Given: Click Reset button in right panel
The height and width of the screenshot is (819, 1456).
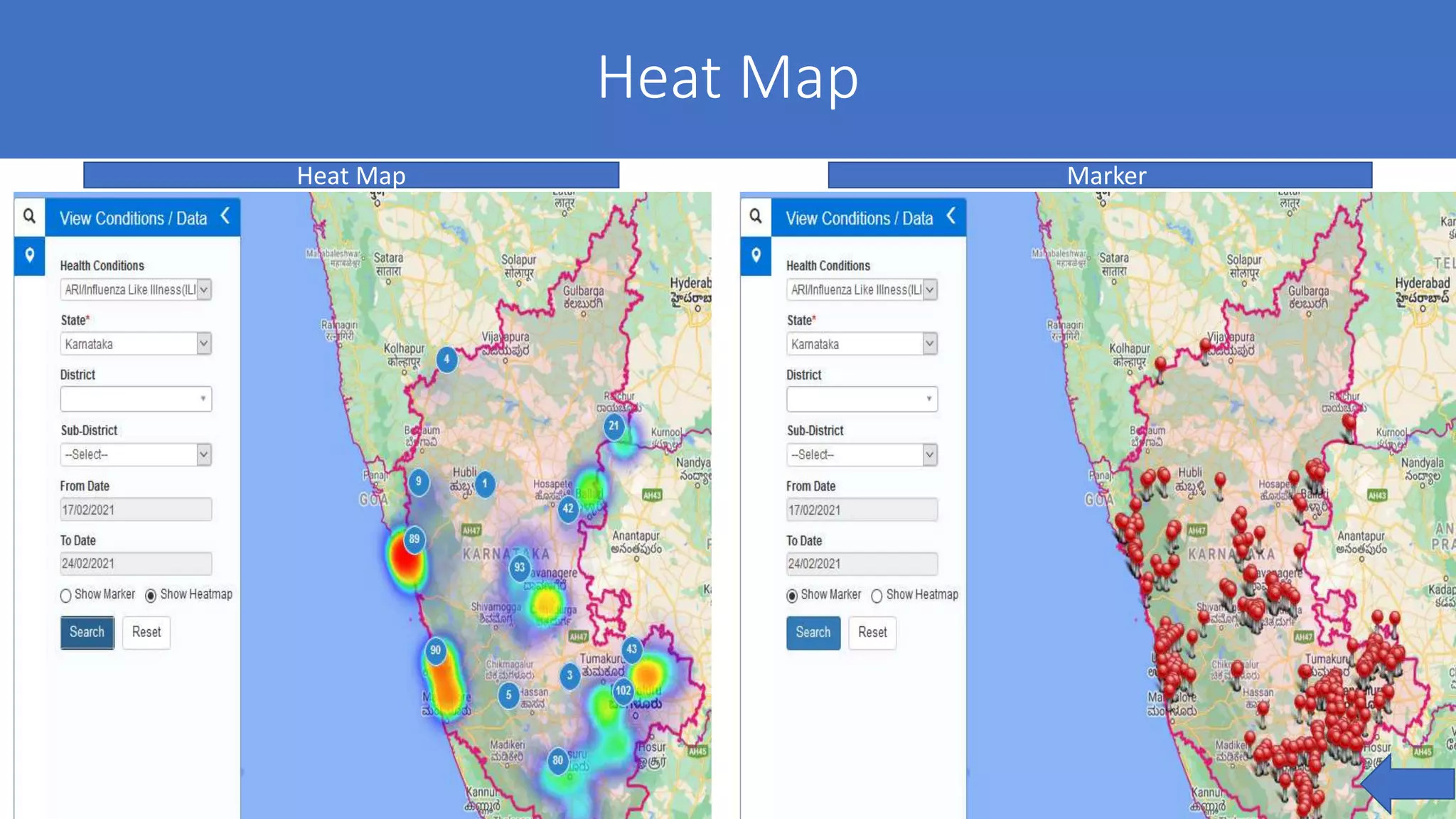Looking at the screenshot, I should point(872,632).
